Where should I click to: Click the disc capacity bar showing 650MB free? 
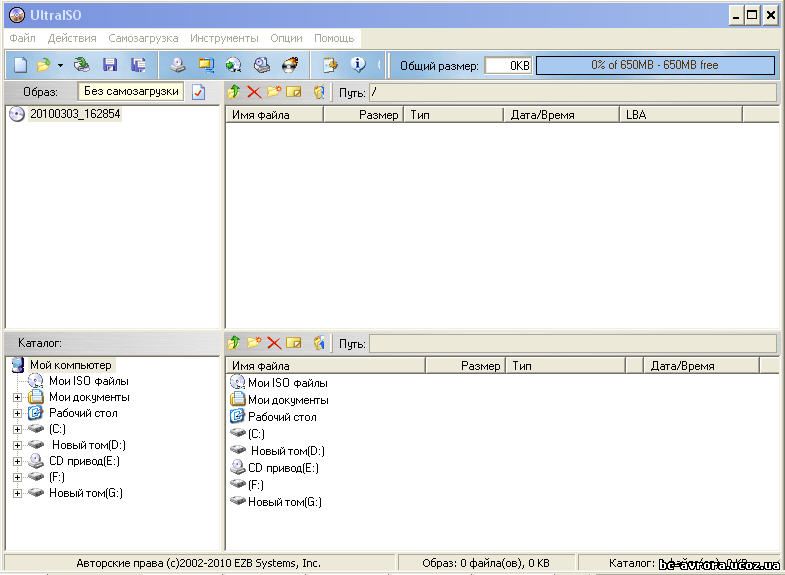coord(655,65)
